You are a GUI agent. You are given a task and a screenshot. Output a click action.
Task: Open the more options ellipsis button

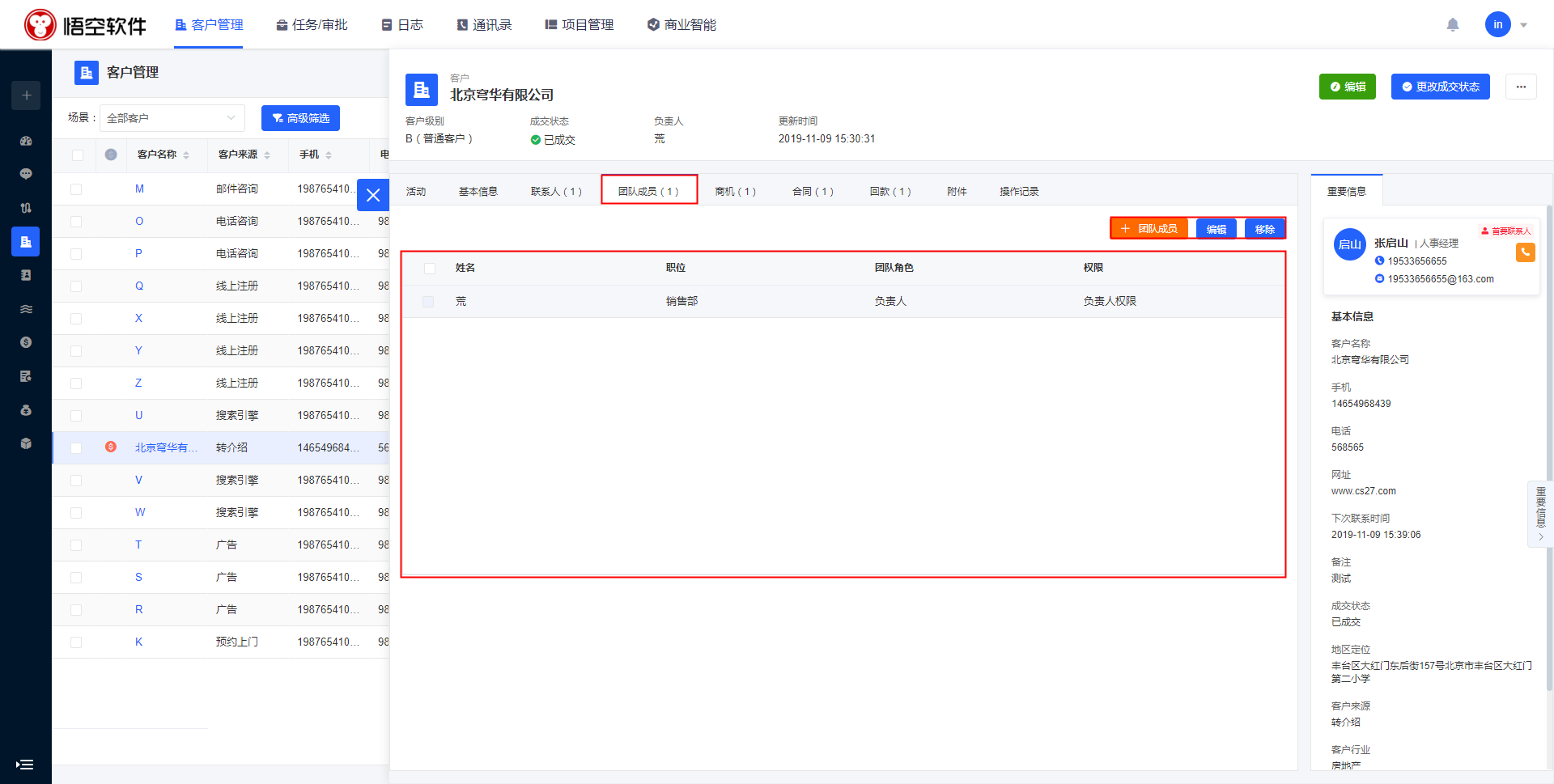pos(1521,87)
